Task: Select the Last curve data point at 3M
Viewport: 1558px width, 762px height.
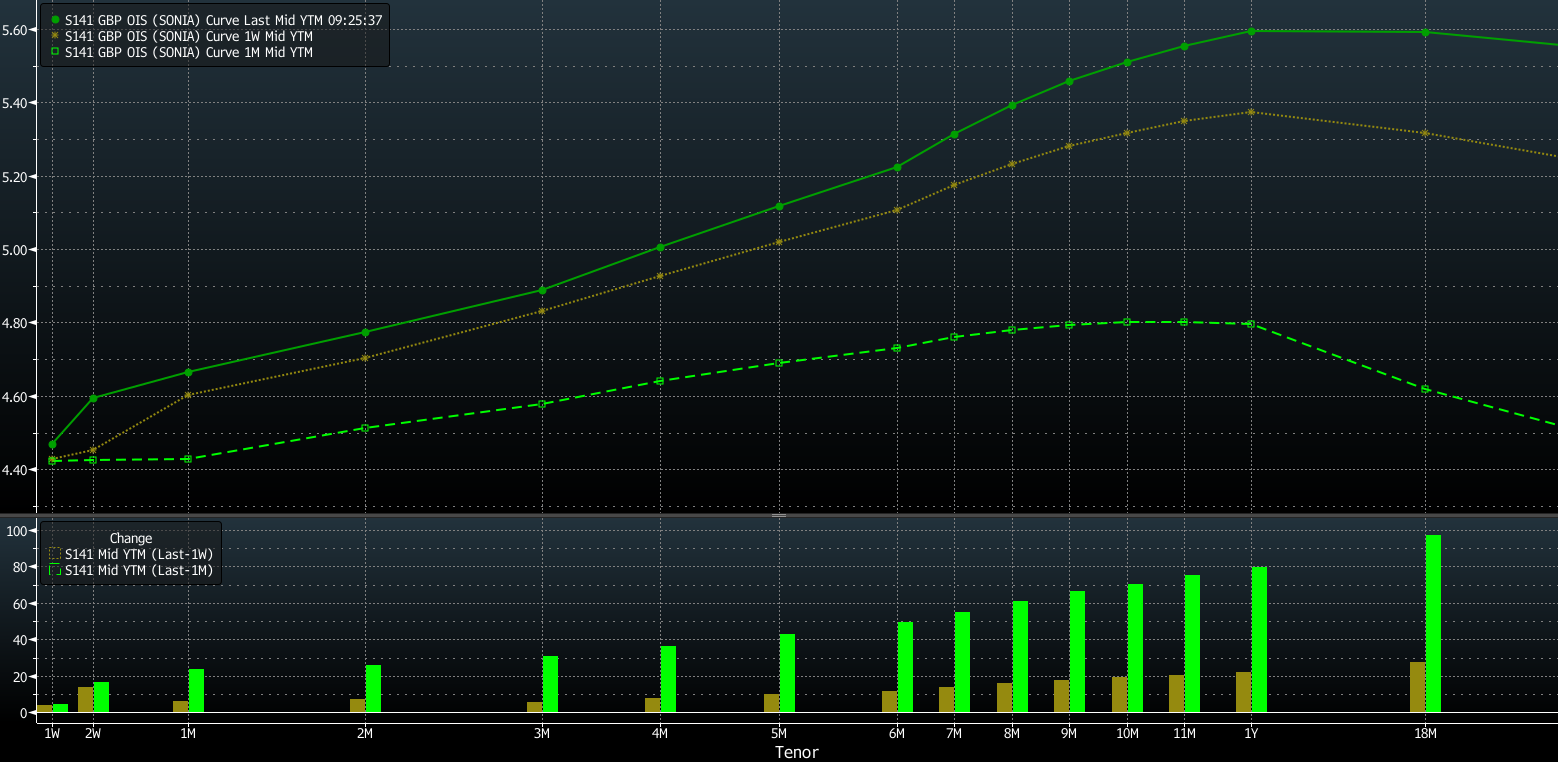Action: [542, 290]
